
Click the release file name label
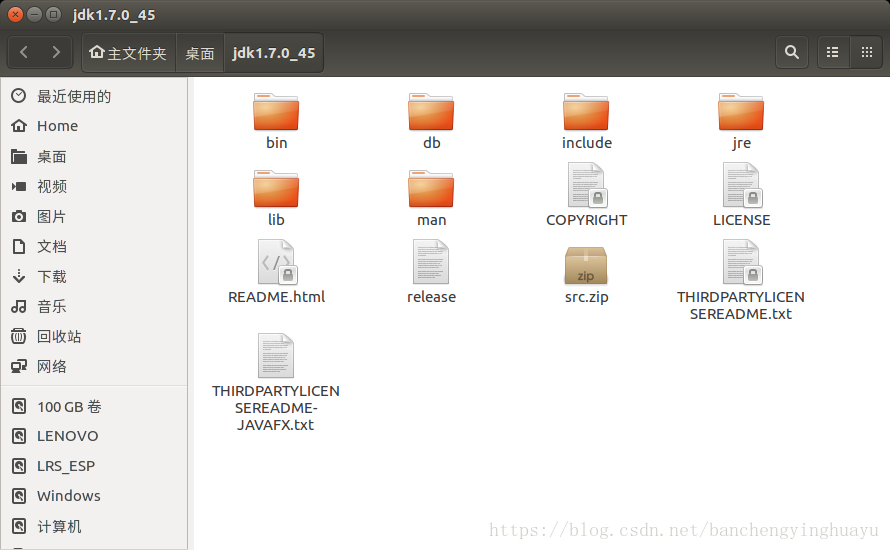pyautogui.click(x=431, y=297)
